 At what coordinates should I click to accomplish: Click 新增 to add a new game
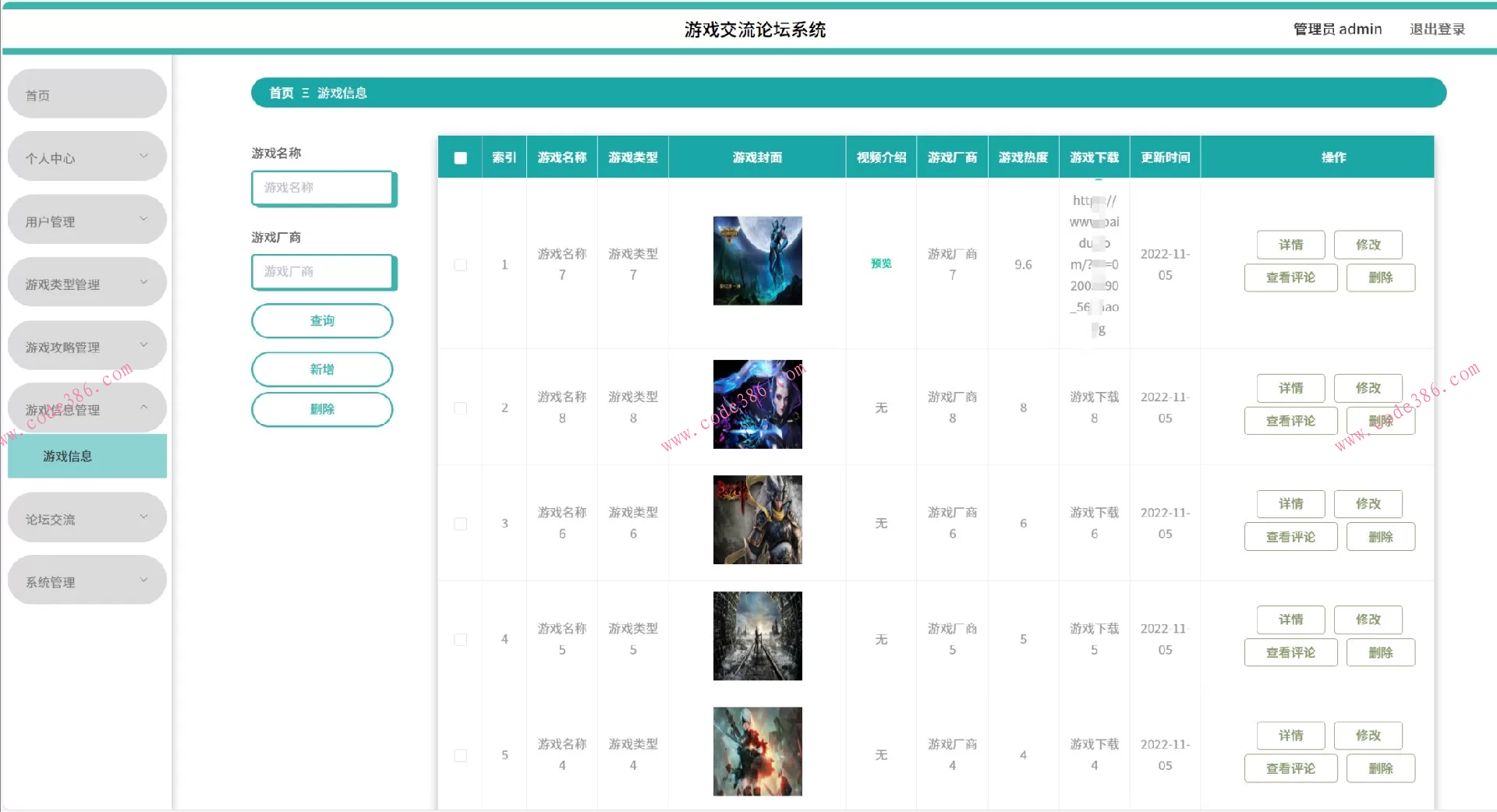[322, 369]
